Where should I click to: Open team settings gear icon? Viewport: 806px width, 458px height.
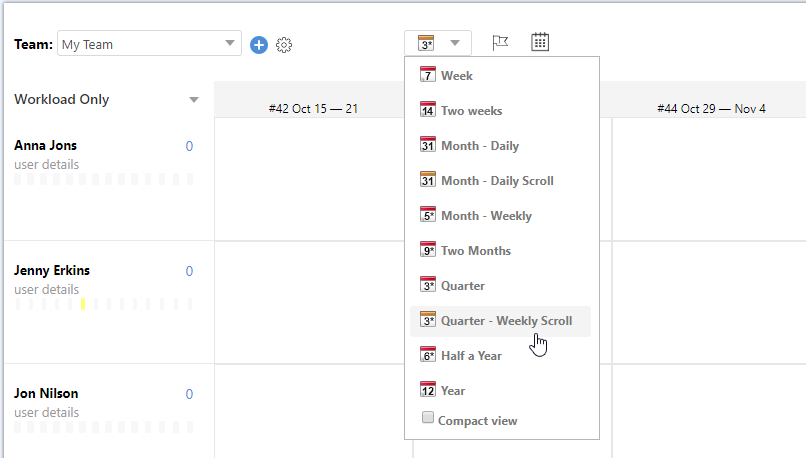(x=284, y=44)
